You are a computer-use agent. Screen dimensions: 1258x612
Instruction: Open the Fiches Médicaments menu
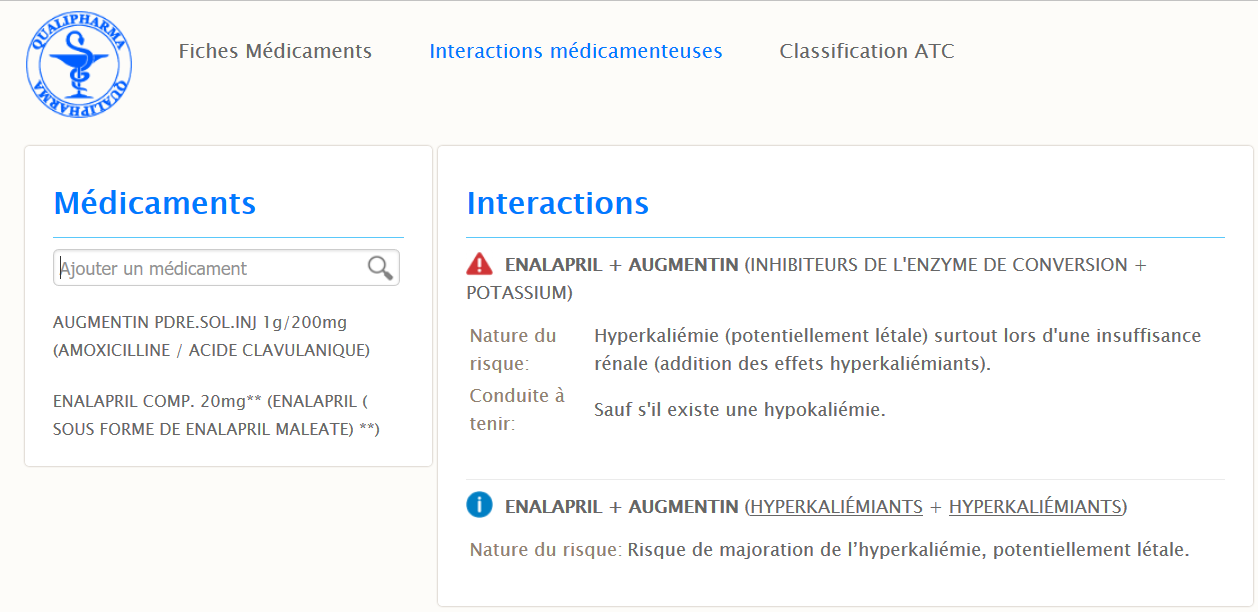pyautogui.click(x=275, y=51)
